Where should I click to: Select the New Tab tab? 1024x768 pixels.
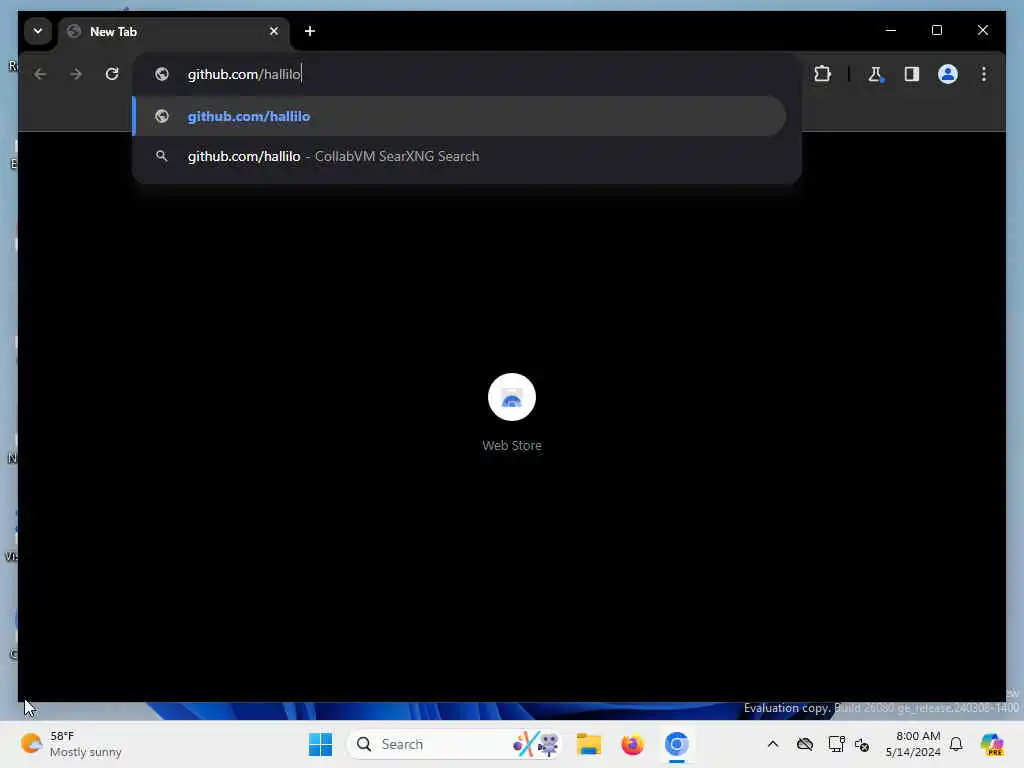174,31
